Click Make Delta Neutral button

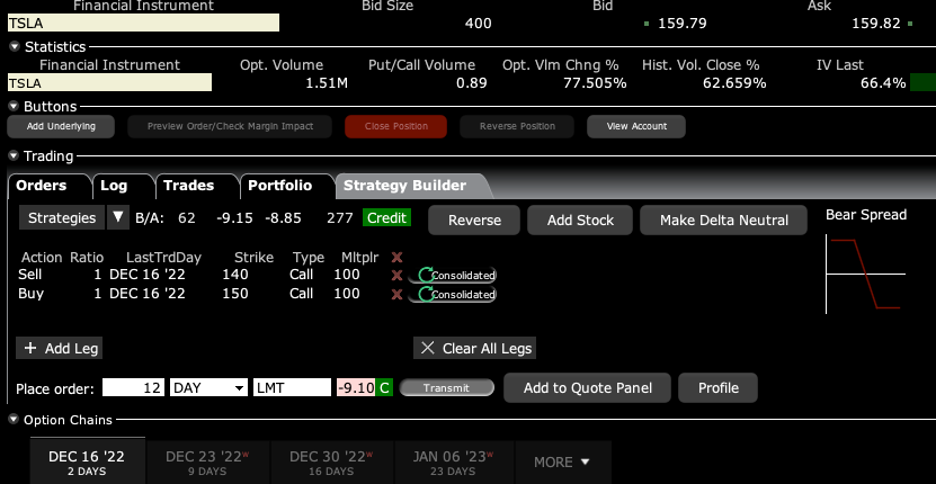coord(723,220)
